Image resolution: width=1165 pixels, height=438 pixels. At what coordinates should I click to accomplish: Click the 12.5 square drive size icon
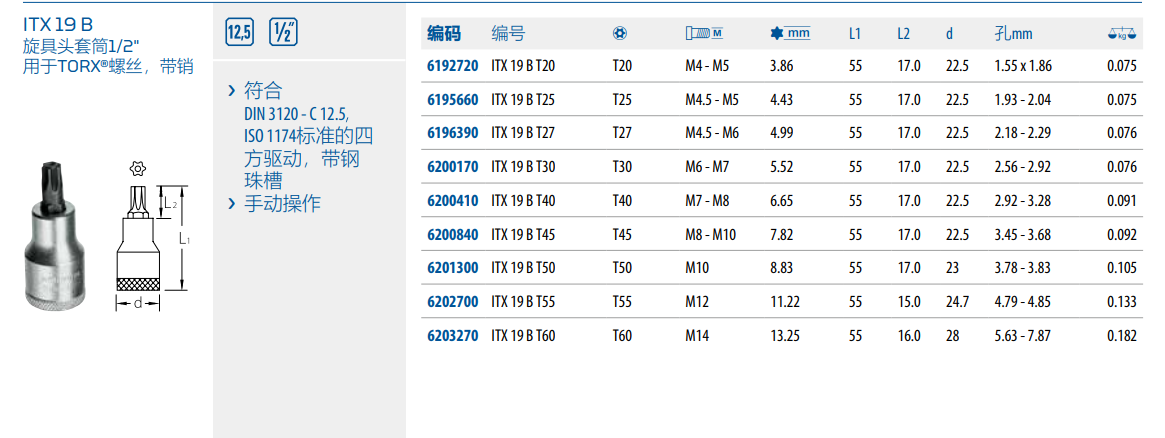point(240,32)
